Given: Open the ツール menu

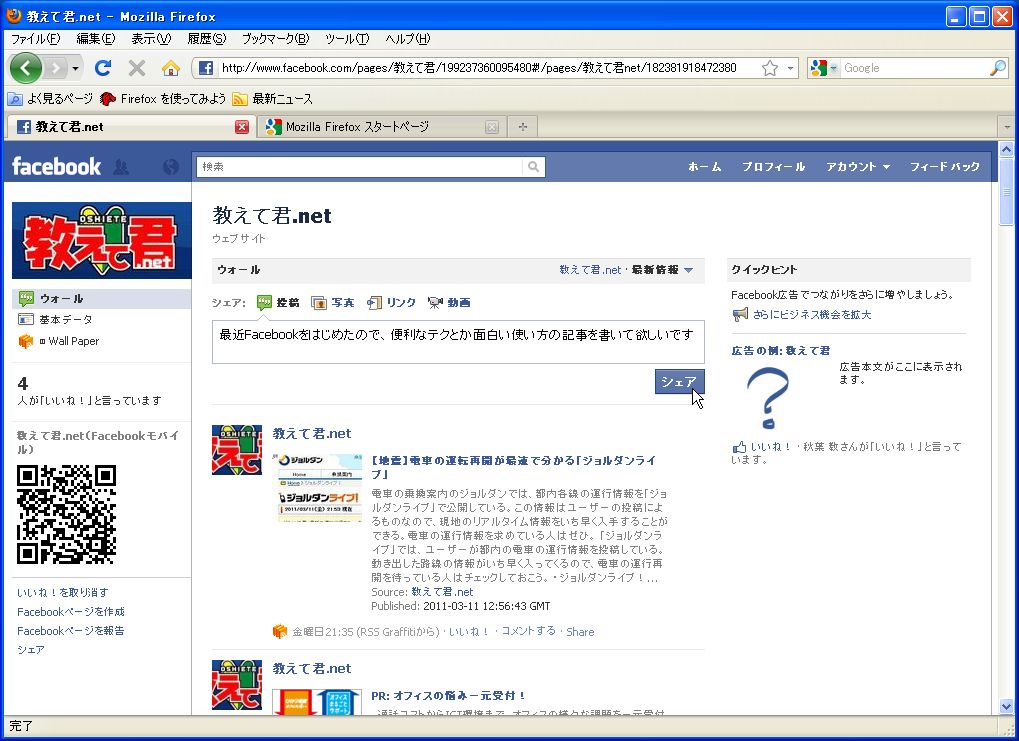Looking at the screenshot, I should (x=347, y=39).
